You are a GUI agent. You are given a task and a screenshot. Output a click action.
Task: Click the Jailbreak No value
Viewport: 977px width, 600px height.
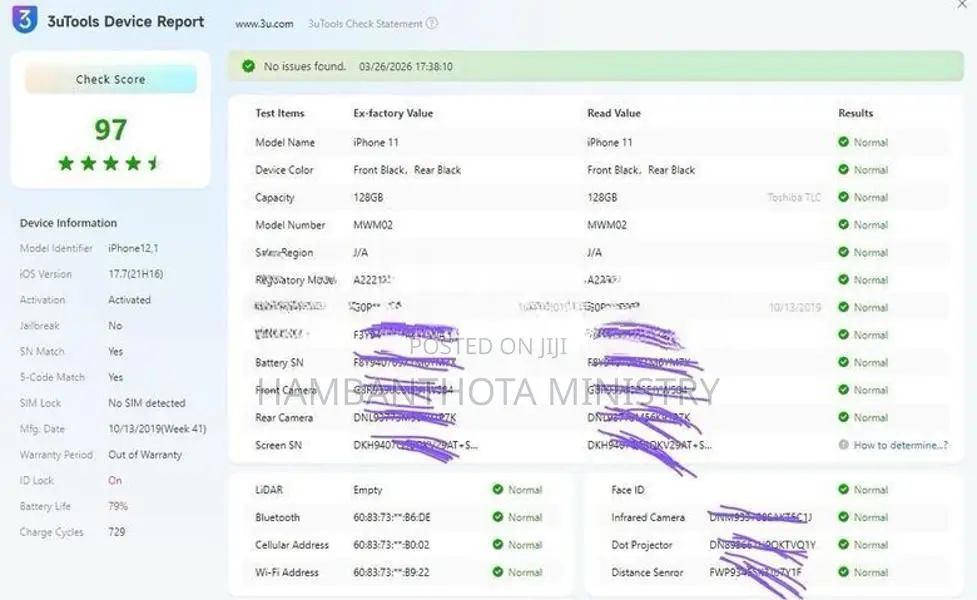point(115,326)
